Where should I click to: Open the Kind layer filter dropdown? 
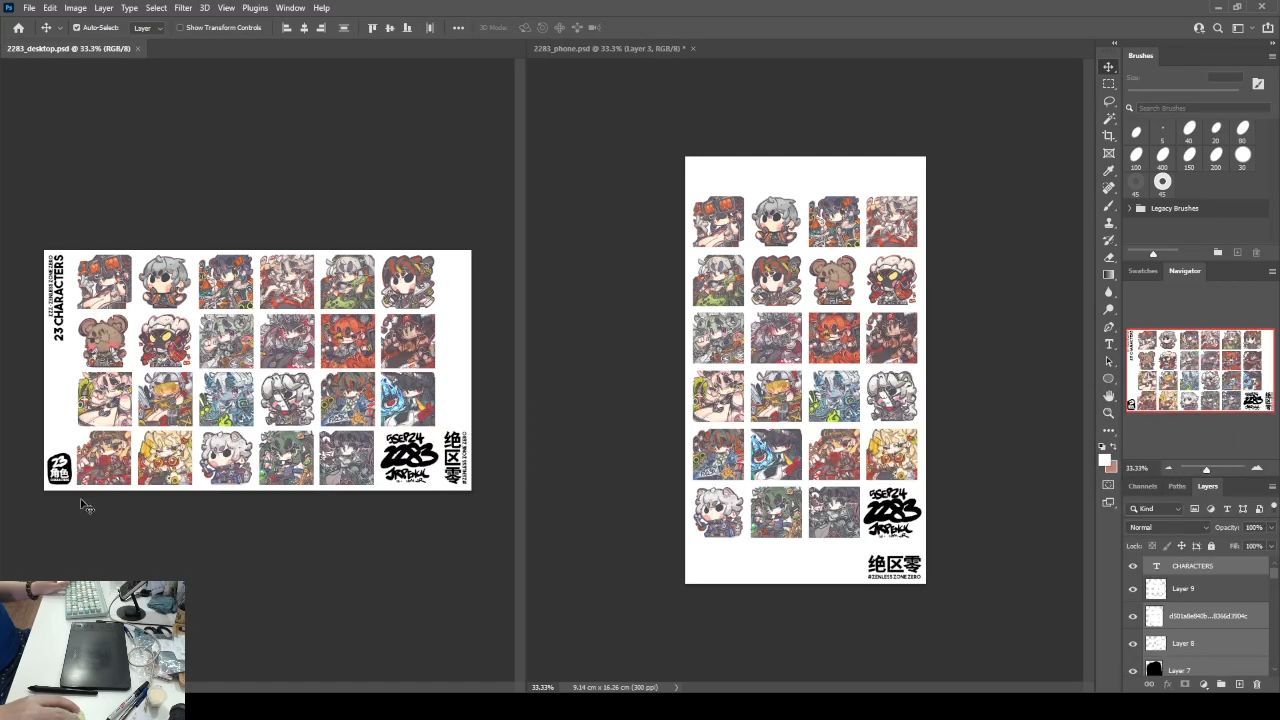click(1155, 509)
